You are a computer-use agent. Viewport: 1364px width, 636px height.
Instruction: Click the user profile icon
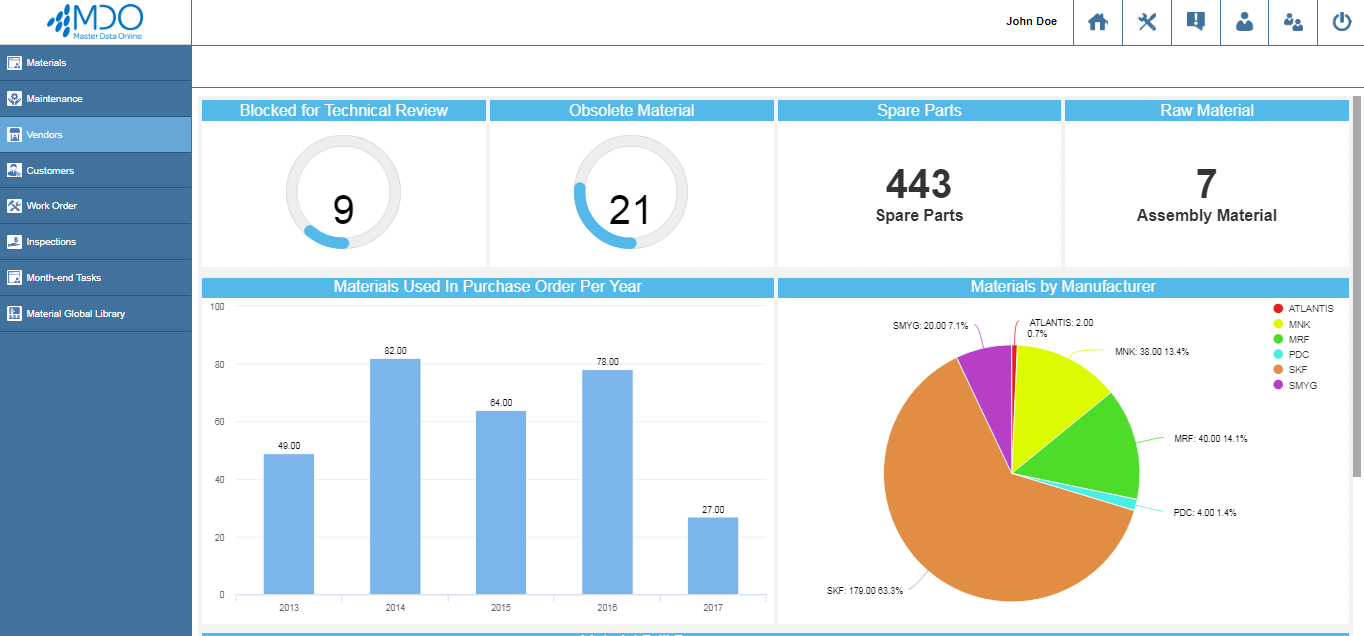click(x=1244, y=22)
